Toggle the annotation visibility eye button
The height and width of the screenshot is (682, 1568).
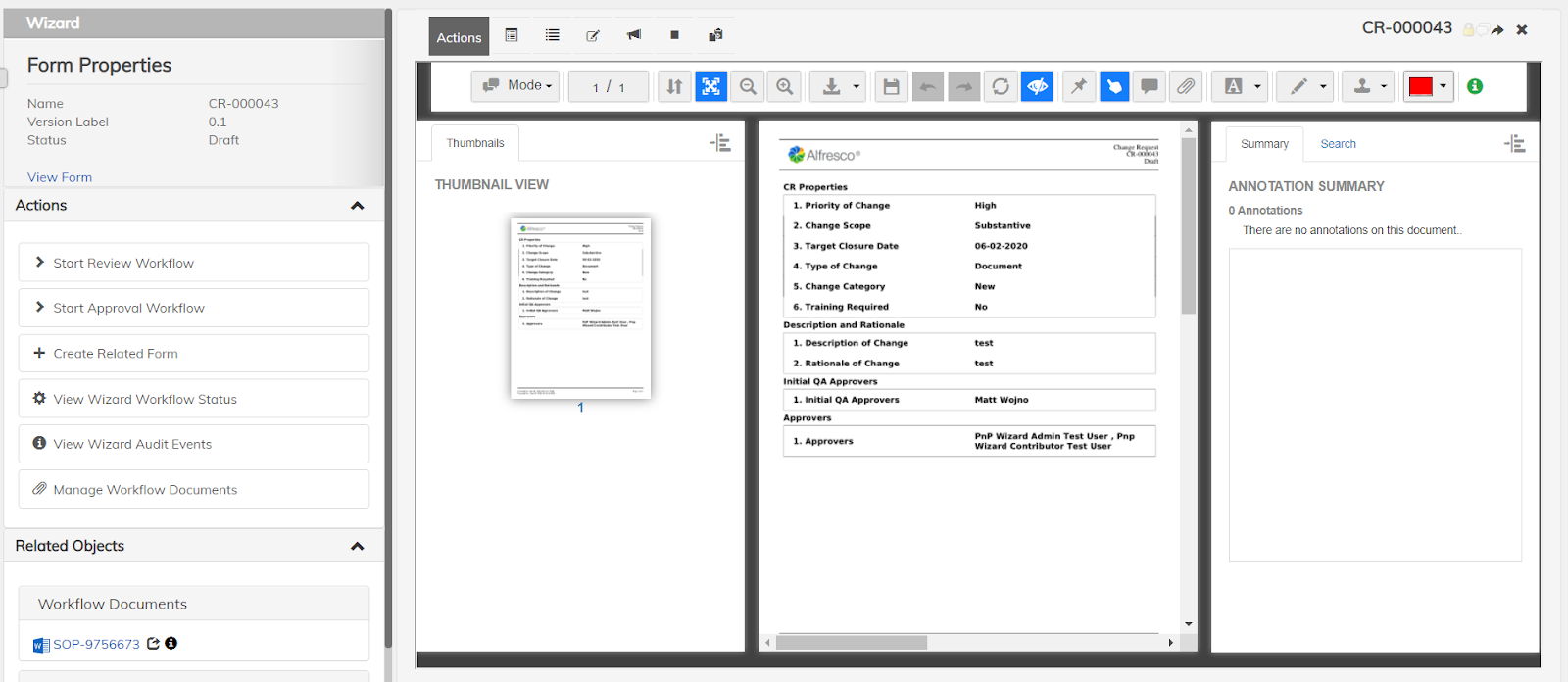pos(1037,86)
